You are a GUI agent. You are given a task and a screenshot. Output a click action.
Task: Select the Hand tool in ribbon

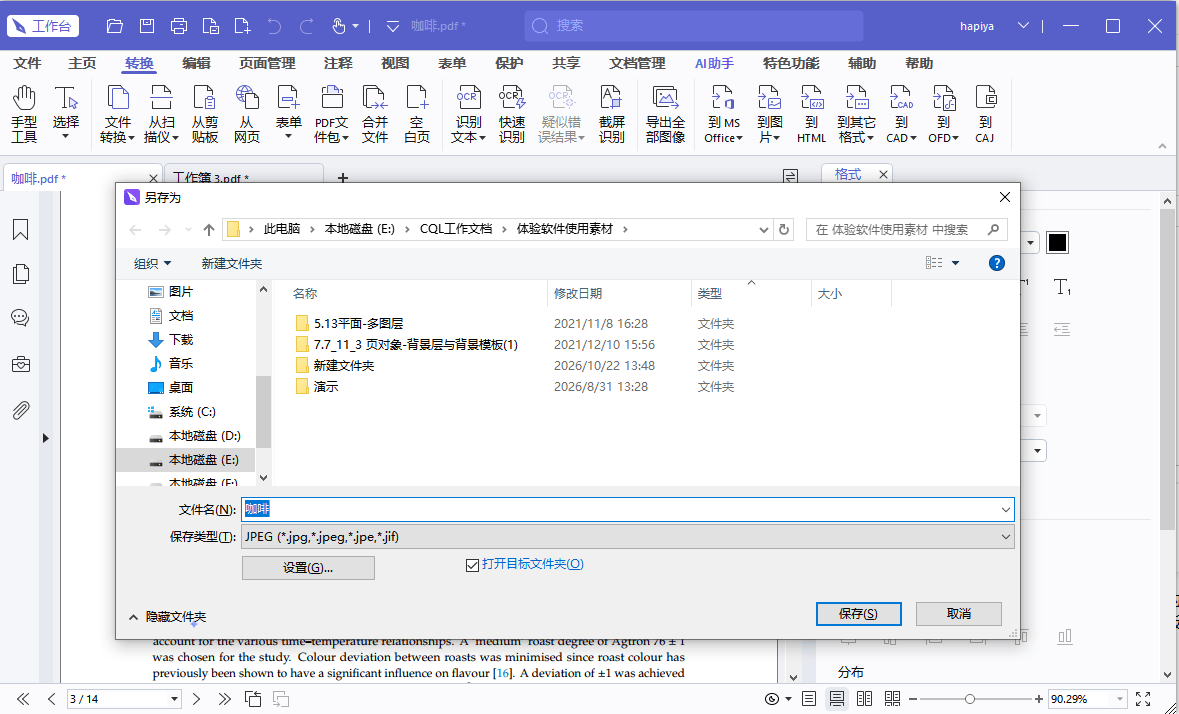pyautogui.click(x=24, y=113)
